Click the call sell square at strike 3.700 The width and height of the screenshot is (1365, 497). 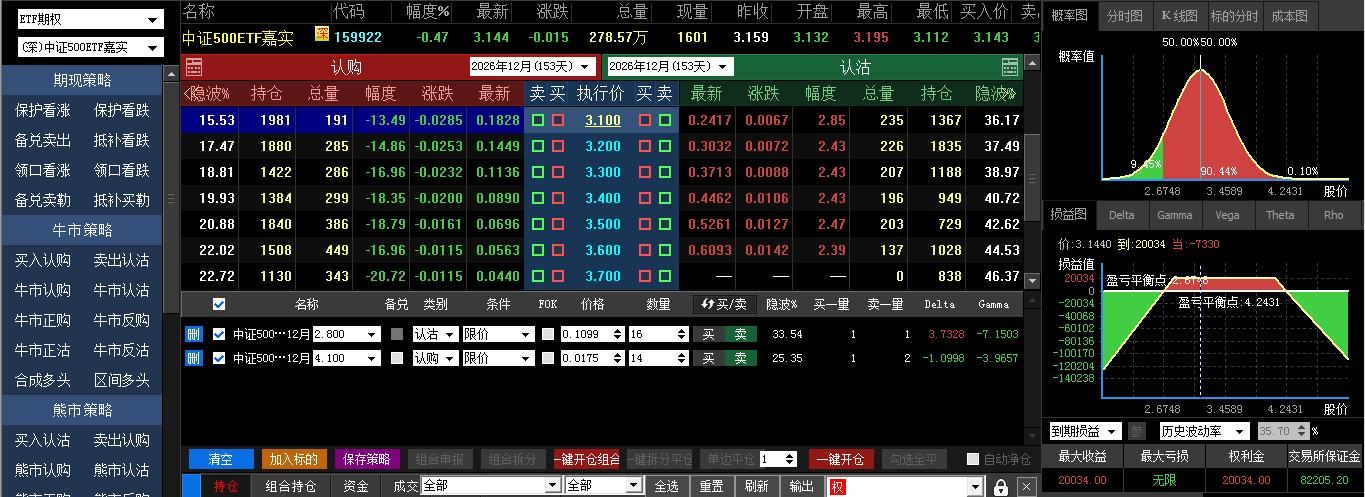coord(539,276)
